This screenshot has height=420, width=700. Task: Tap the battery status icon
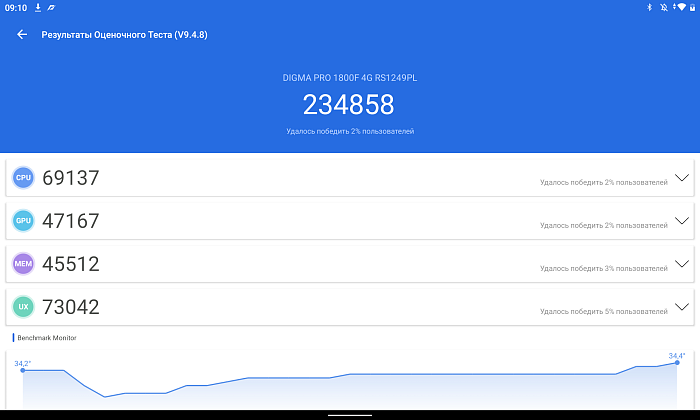(693, 7)
